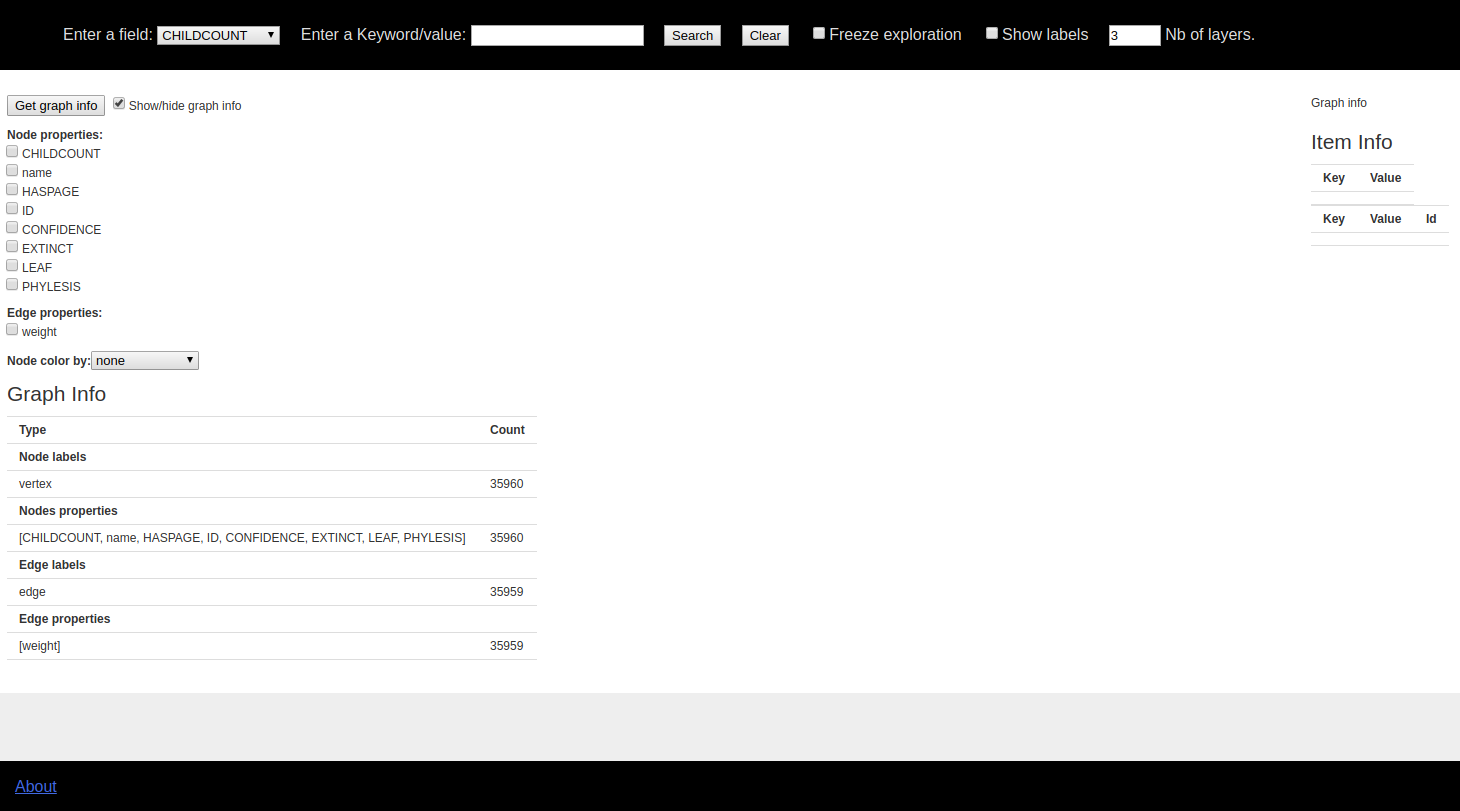
Task: Click the Nodes properties section row
Action: click(272, 511)
